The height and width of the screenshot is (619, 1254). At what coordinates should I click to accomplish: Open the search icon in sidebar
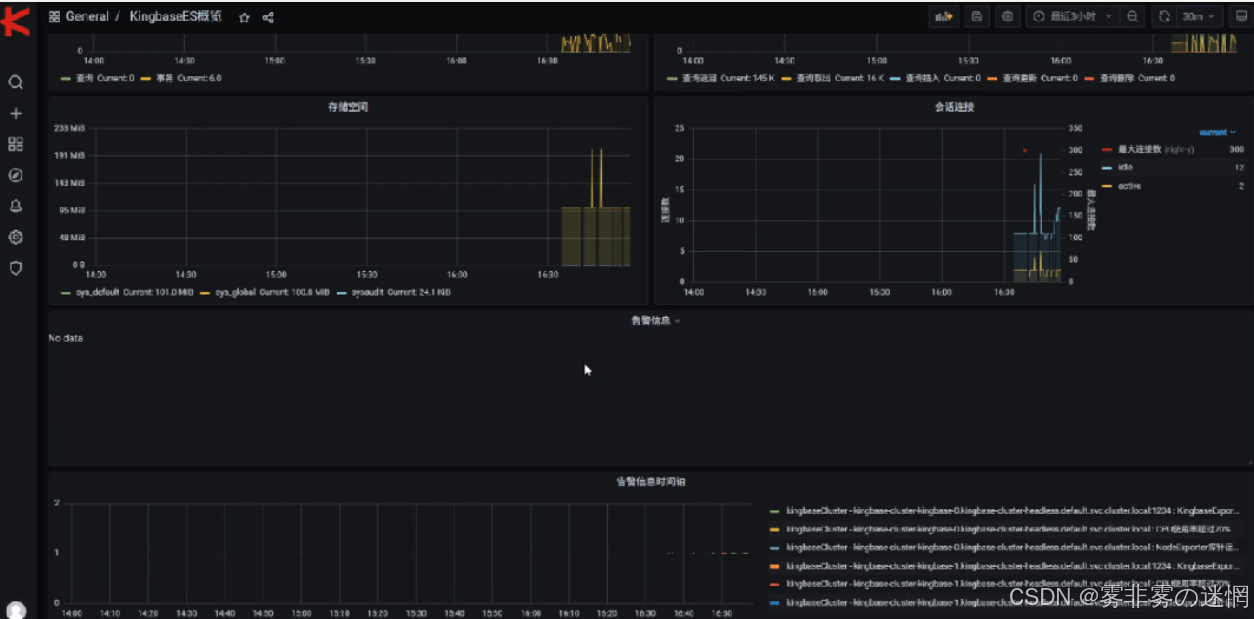[x=15, y=82]
